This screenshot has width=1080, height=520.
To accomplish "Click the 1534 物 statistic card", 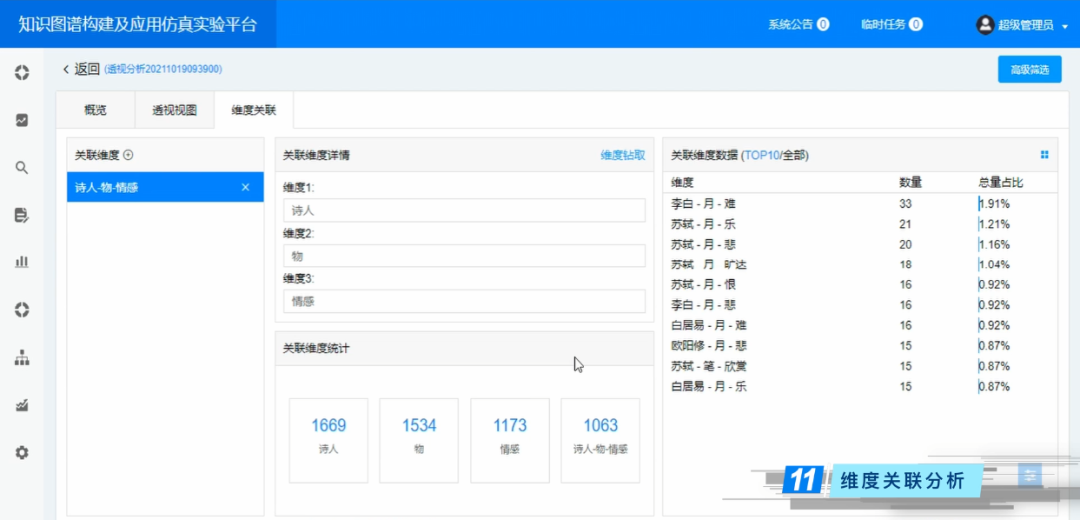I will 419,440.
